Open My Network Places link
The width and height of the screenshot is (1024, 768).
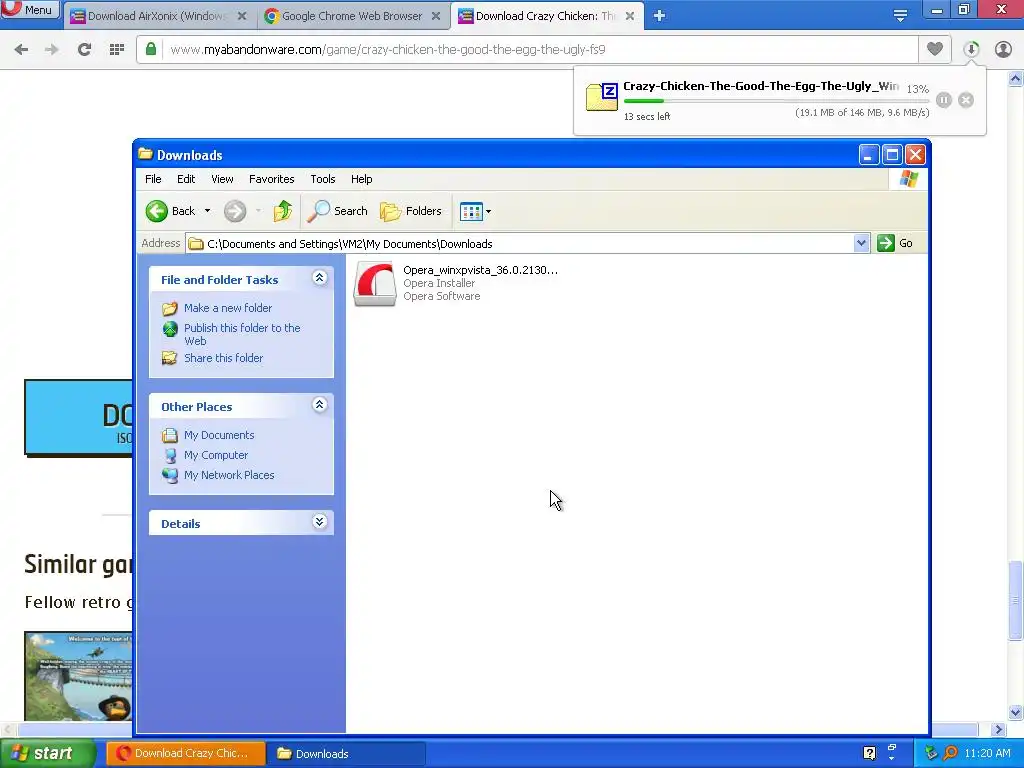229,475
